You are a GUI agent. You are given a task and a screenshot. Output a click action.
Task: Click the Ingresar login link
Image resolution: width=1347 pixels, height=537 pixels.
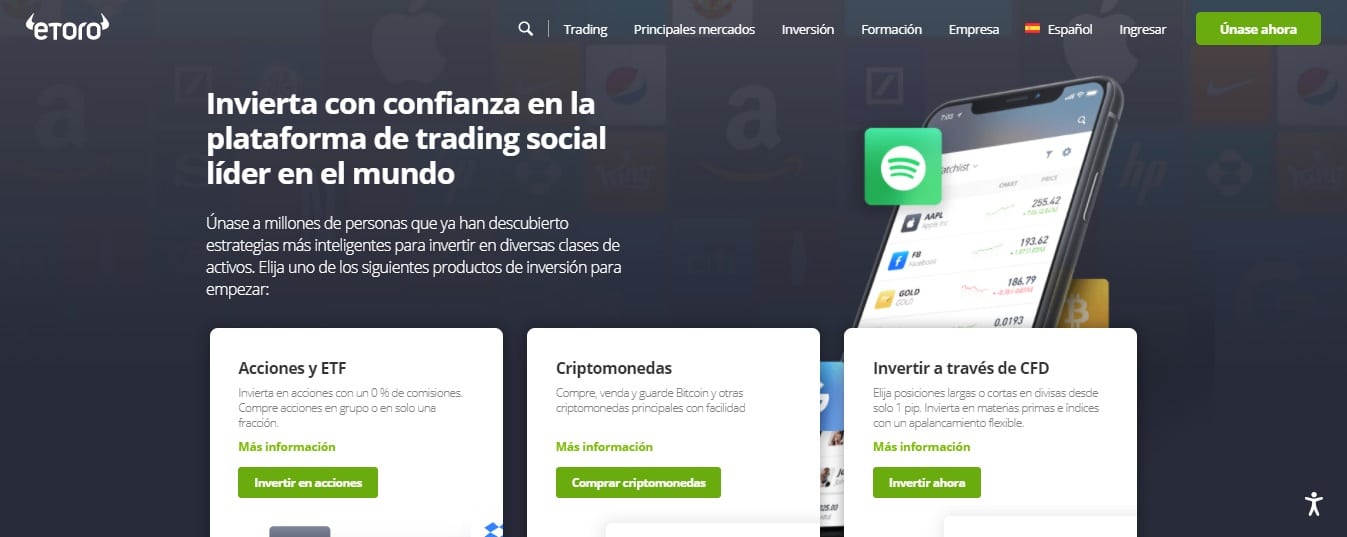point(1142,29)
